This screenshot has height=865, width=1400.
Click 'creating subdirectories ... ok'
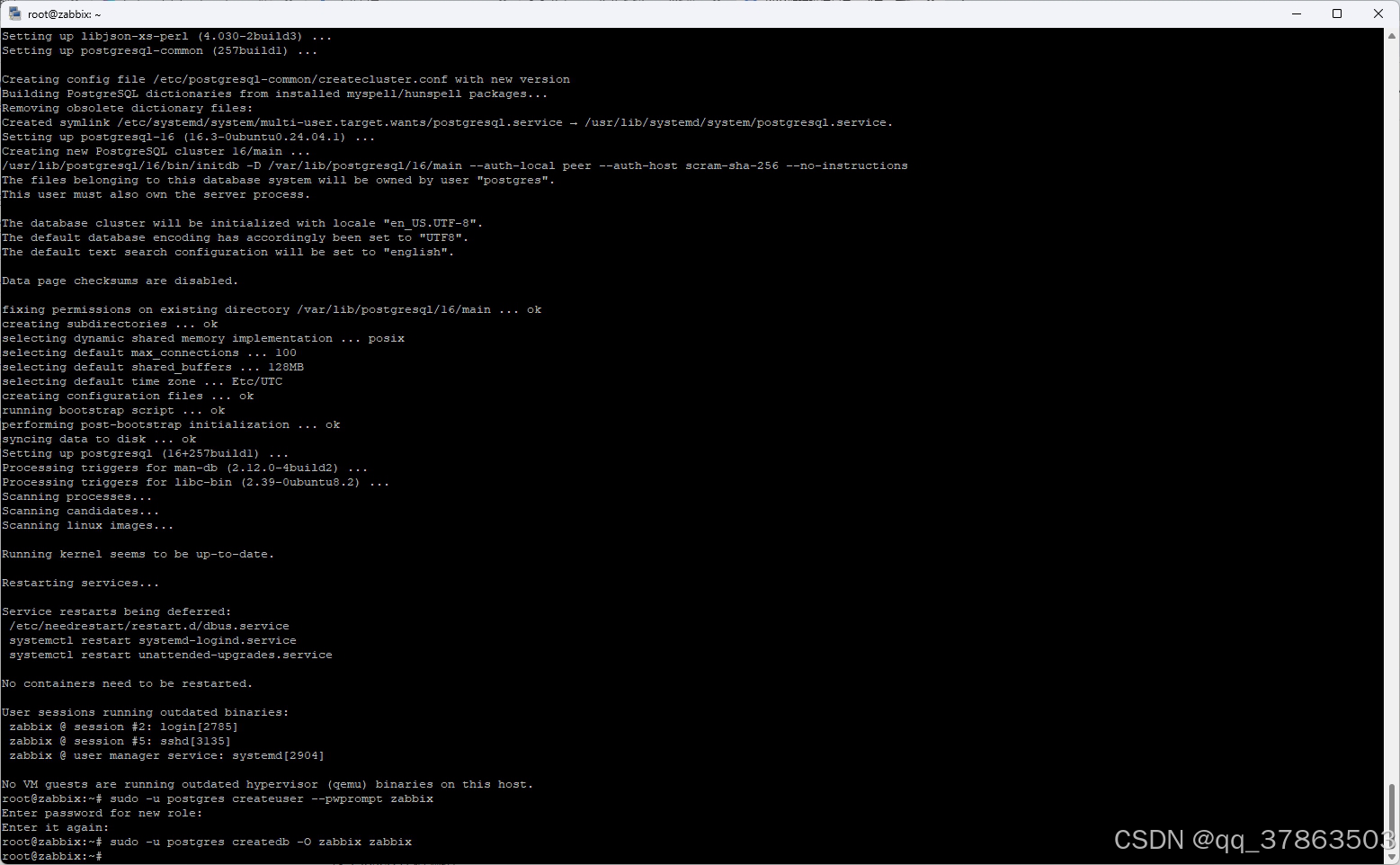click(x=110, y=324)
